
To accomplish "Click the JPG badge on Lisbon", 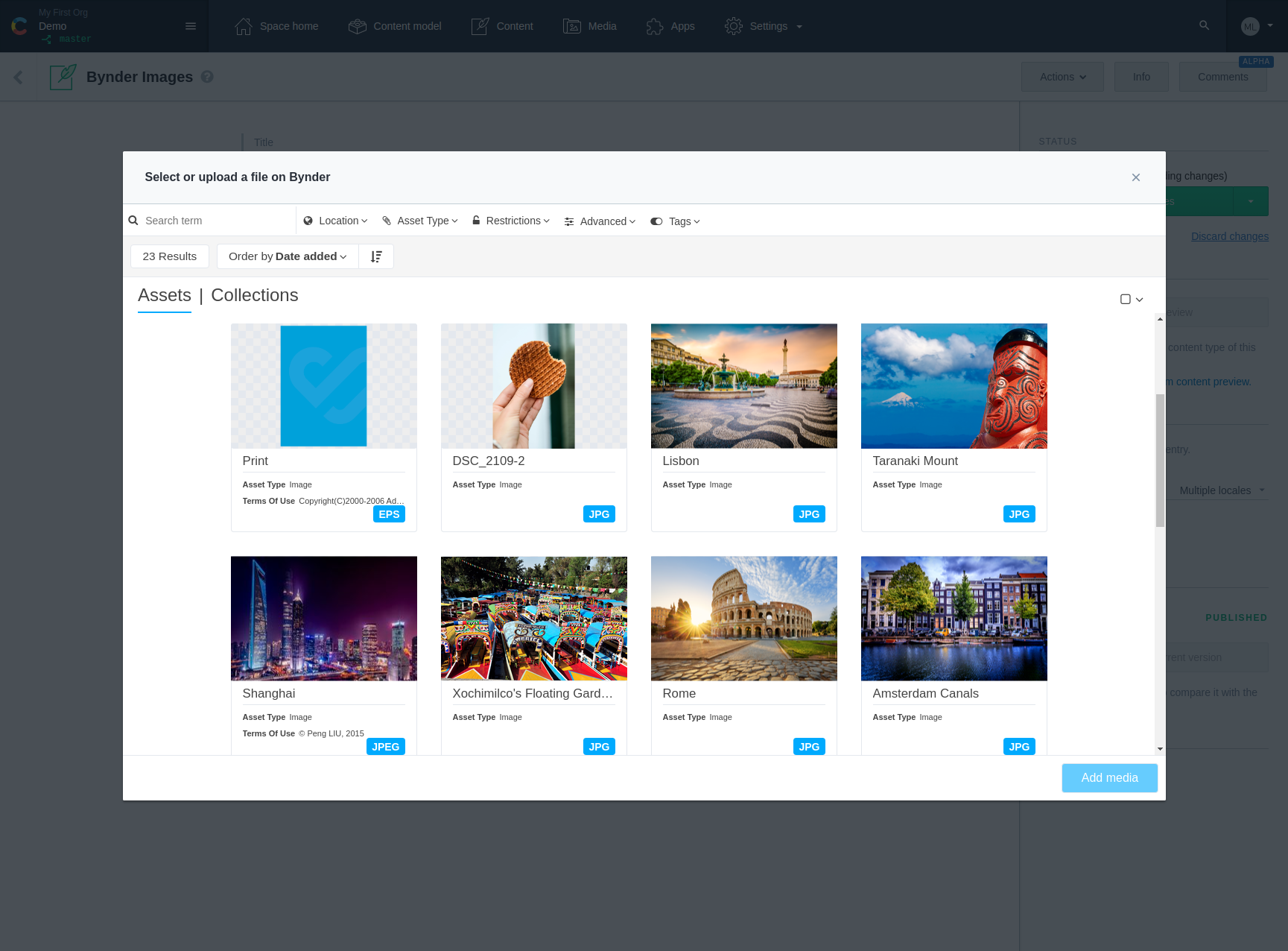I will point(809,514).
